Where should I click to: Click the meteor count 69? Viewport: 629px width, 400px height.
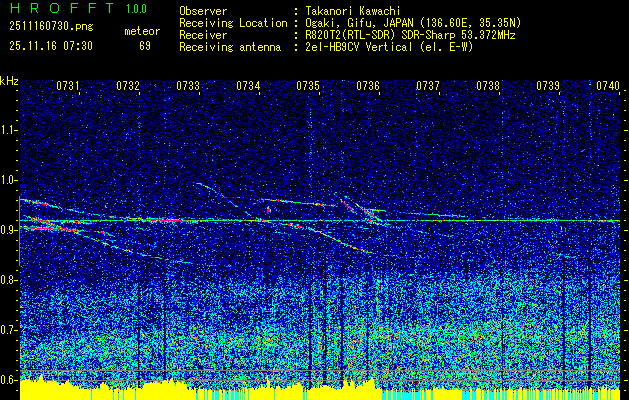tap(145, 46)
